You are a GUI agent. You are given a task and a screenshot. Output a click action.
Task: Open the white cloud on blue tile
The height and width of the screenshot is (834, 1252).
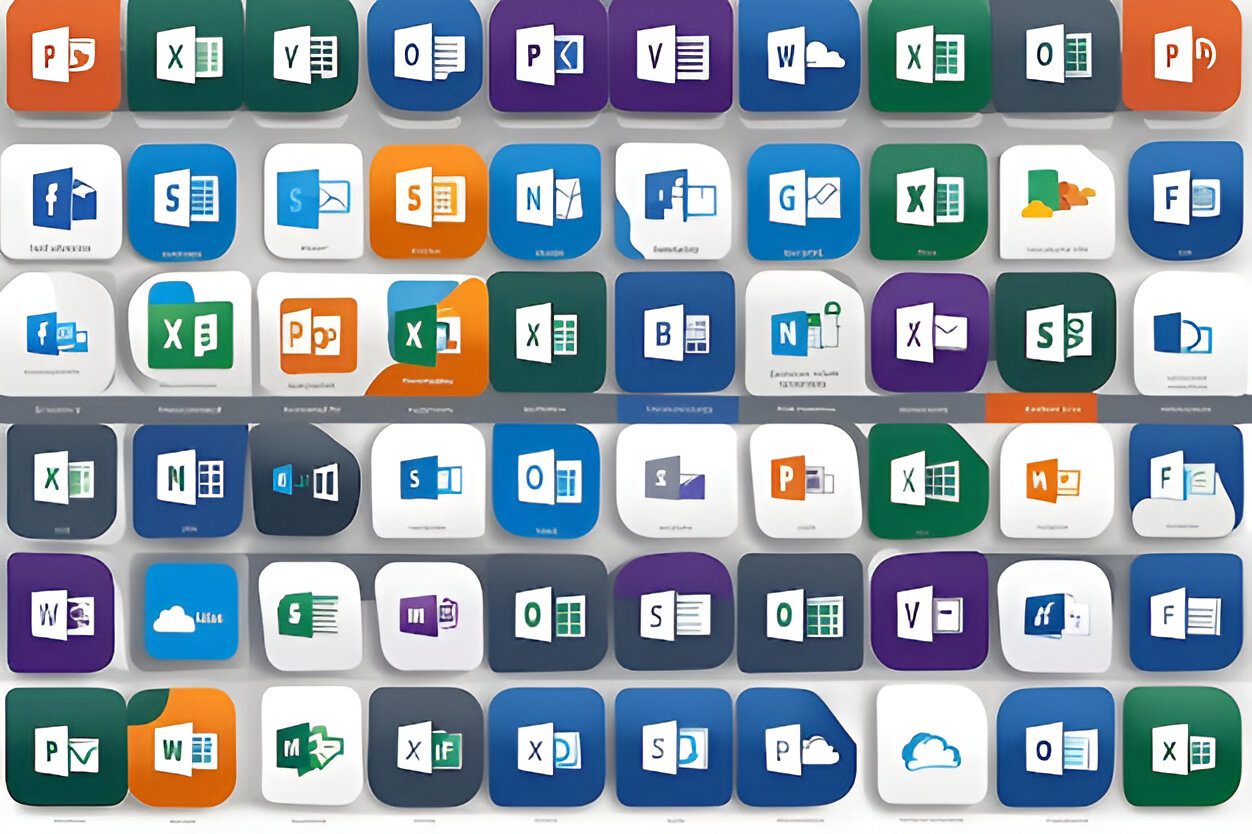191,612
